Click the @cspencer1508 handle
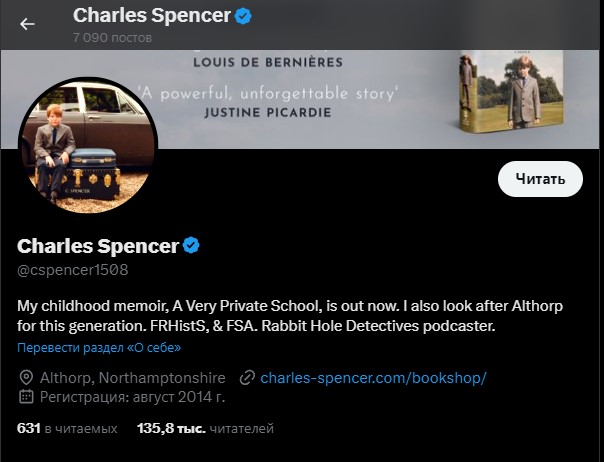604x462 pixels. [x=73, y=270]
